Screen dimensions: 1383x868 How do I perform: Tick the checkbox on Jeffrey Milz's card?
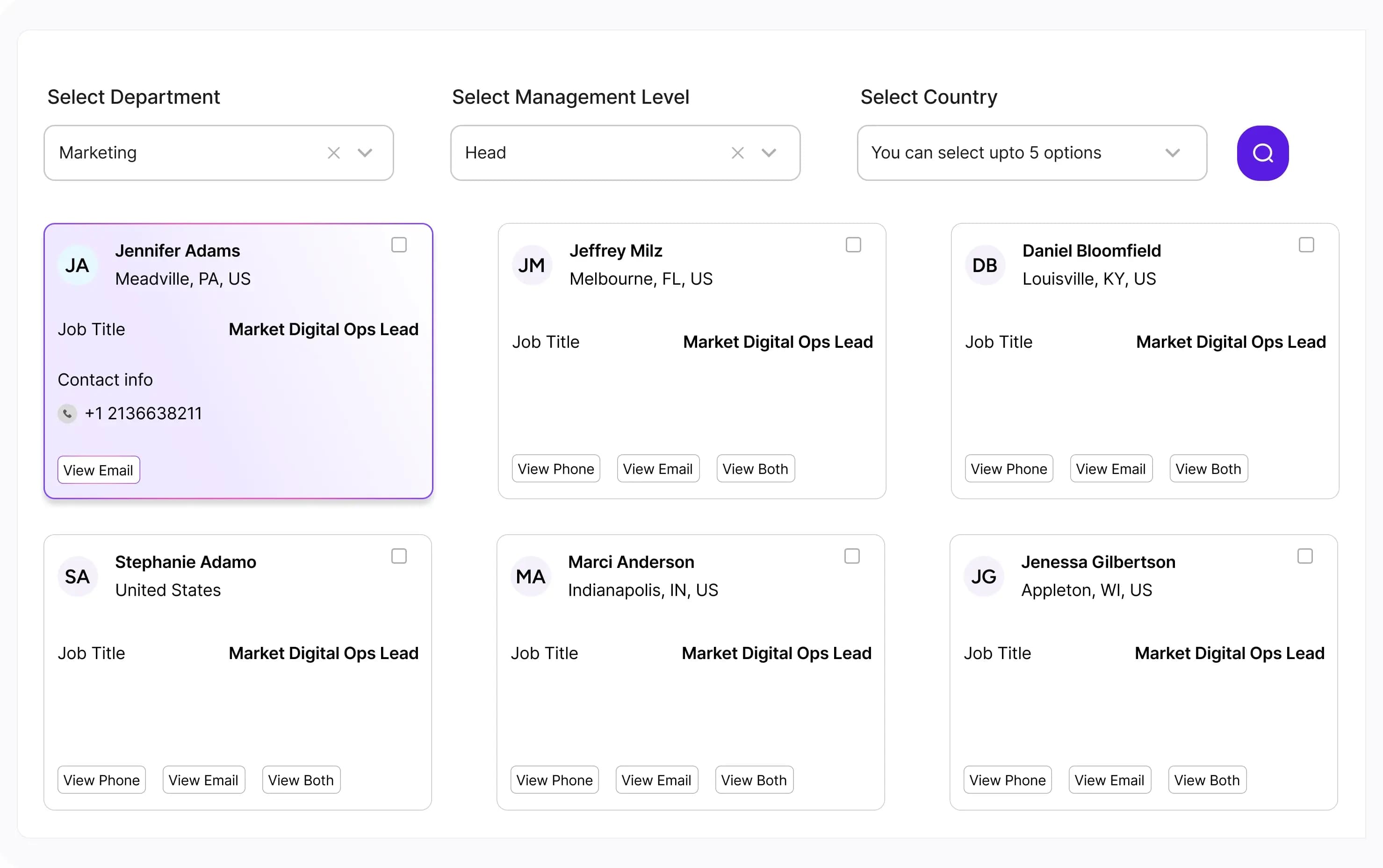[853, 245]
